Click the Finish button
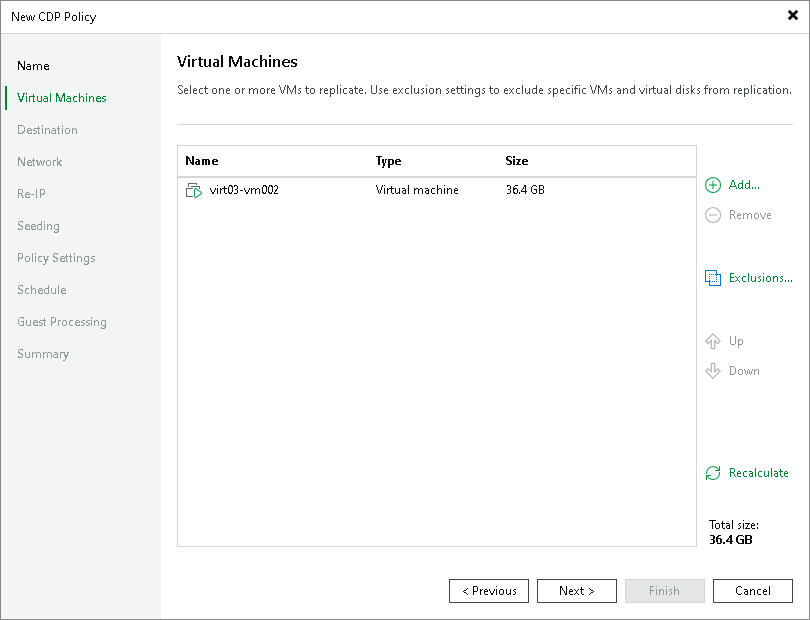This screenshot has height=620, width=810. click(664, 591)
